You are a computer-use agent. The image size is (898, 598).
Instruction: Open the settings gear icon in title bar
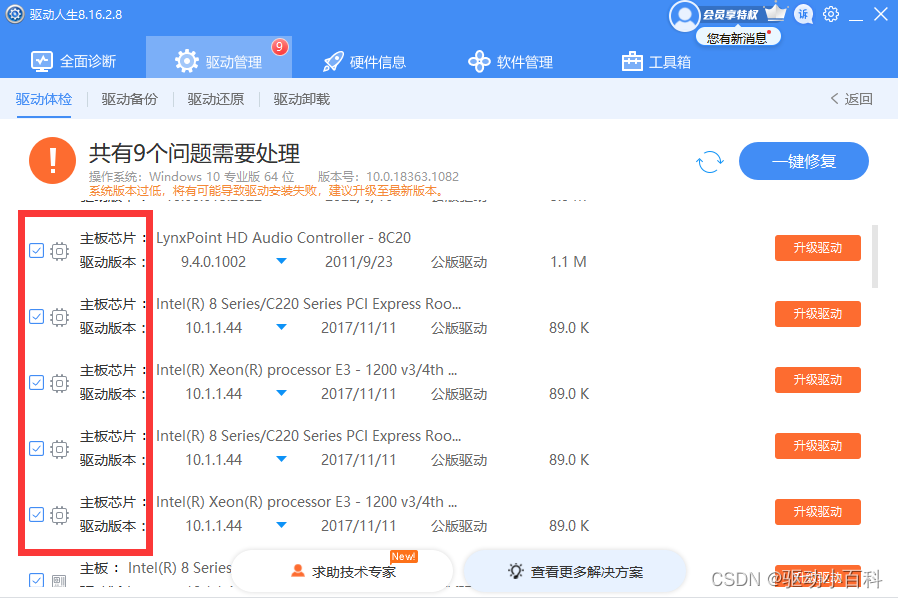pyautogui.click(x=831, y=14)
